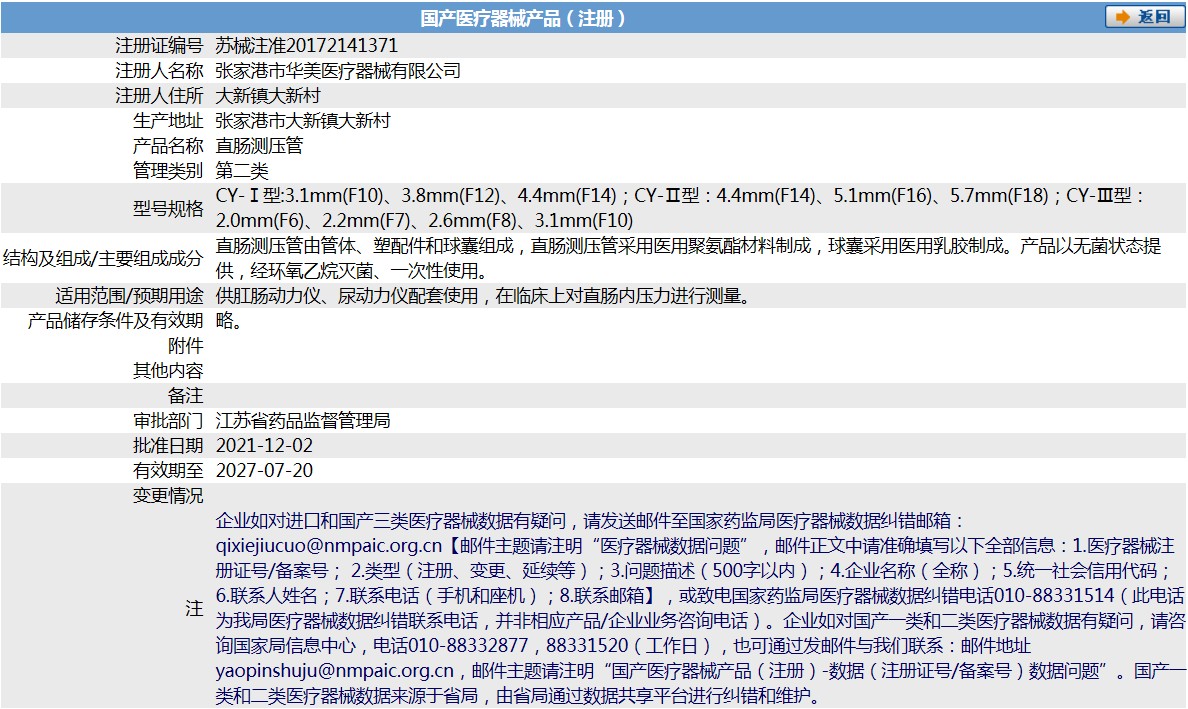Click the 注册人名称 label

159,70
